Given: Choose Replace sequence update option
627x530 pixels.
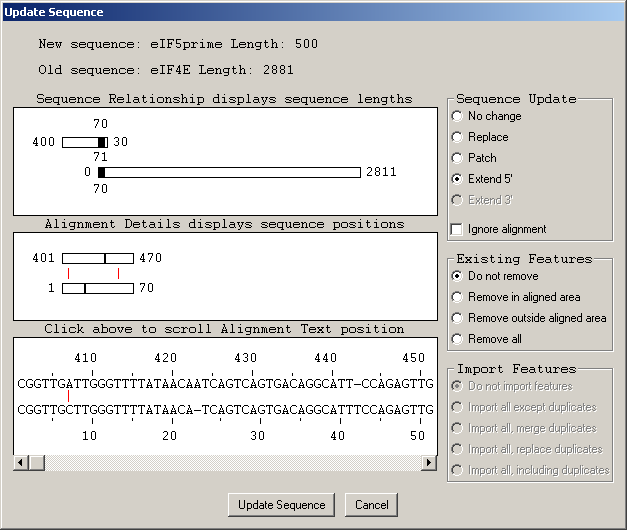Looking at the screenshot, I should click(x=458, y=137).
